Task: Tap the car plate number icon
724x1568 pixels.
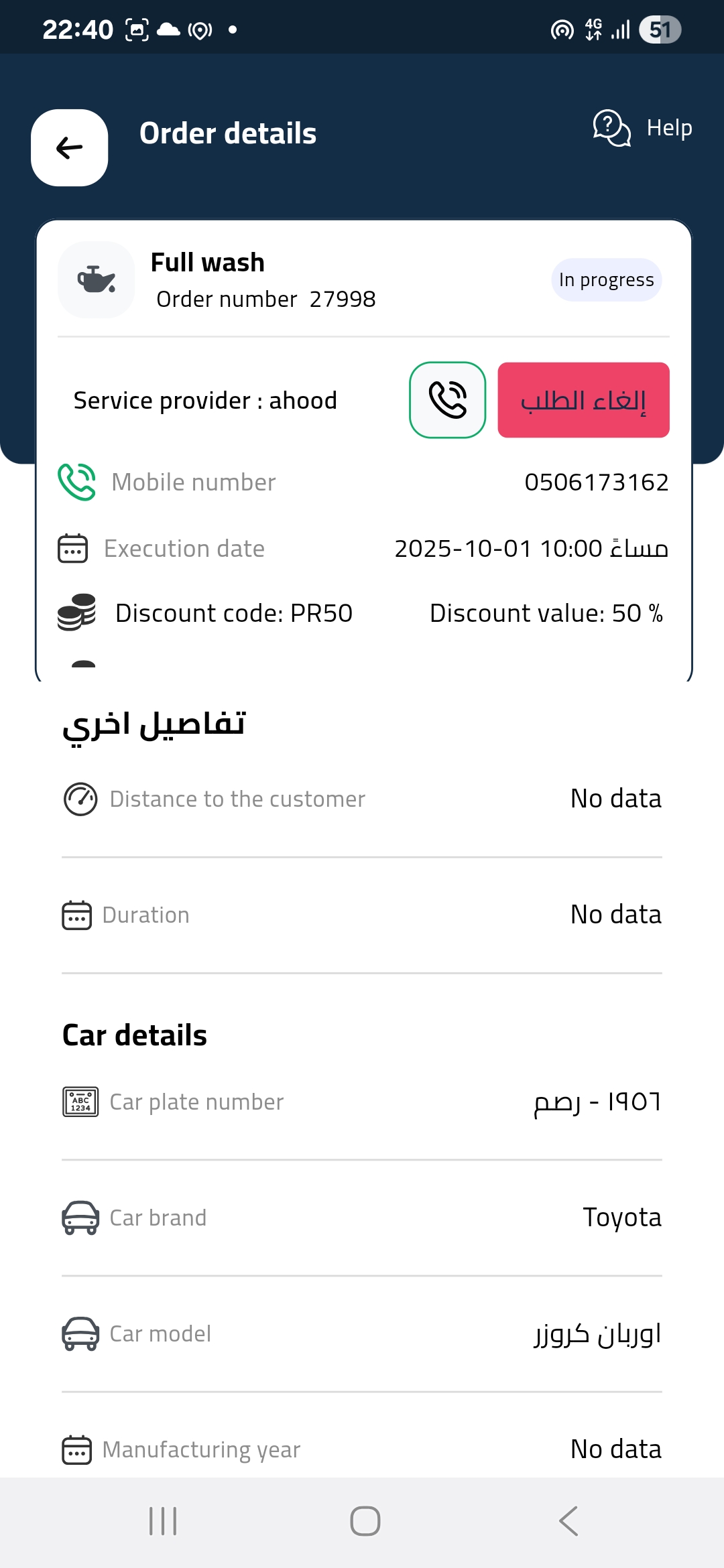Action: [x=80, y=1102]
